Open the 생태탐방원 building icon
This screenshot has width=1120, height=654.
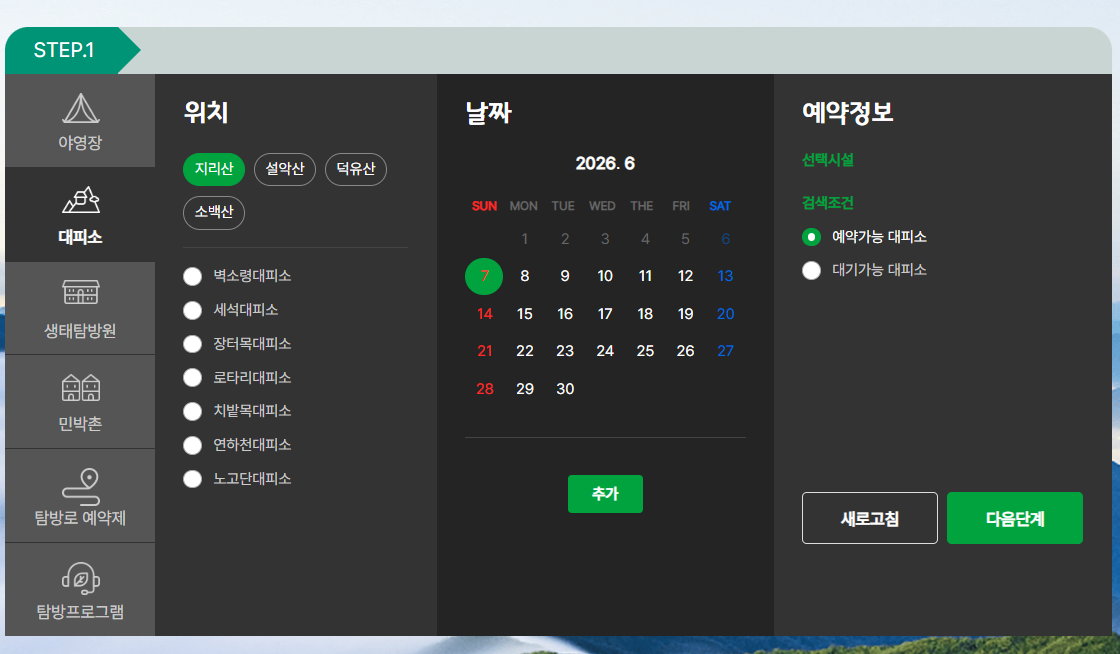coord(81,292)
